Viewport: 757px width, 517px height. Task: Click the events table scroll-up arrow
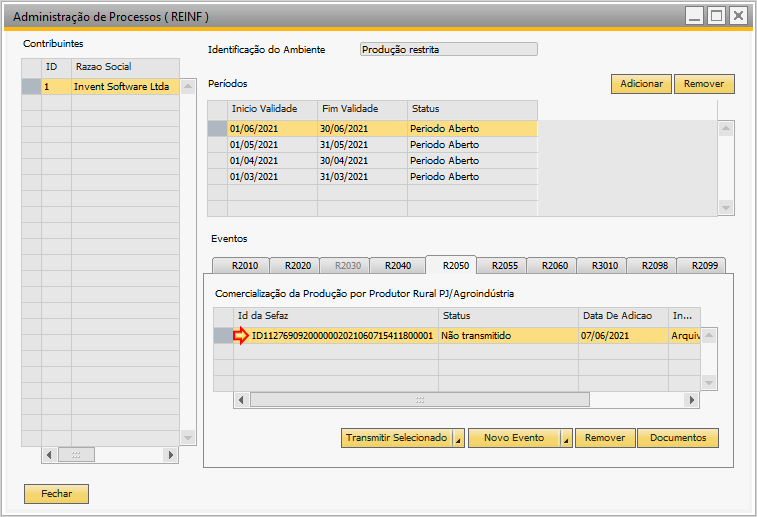(x=709, y=336)
